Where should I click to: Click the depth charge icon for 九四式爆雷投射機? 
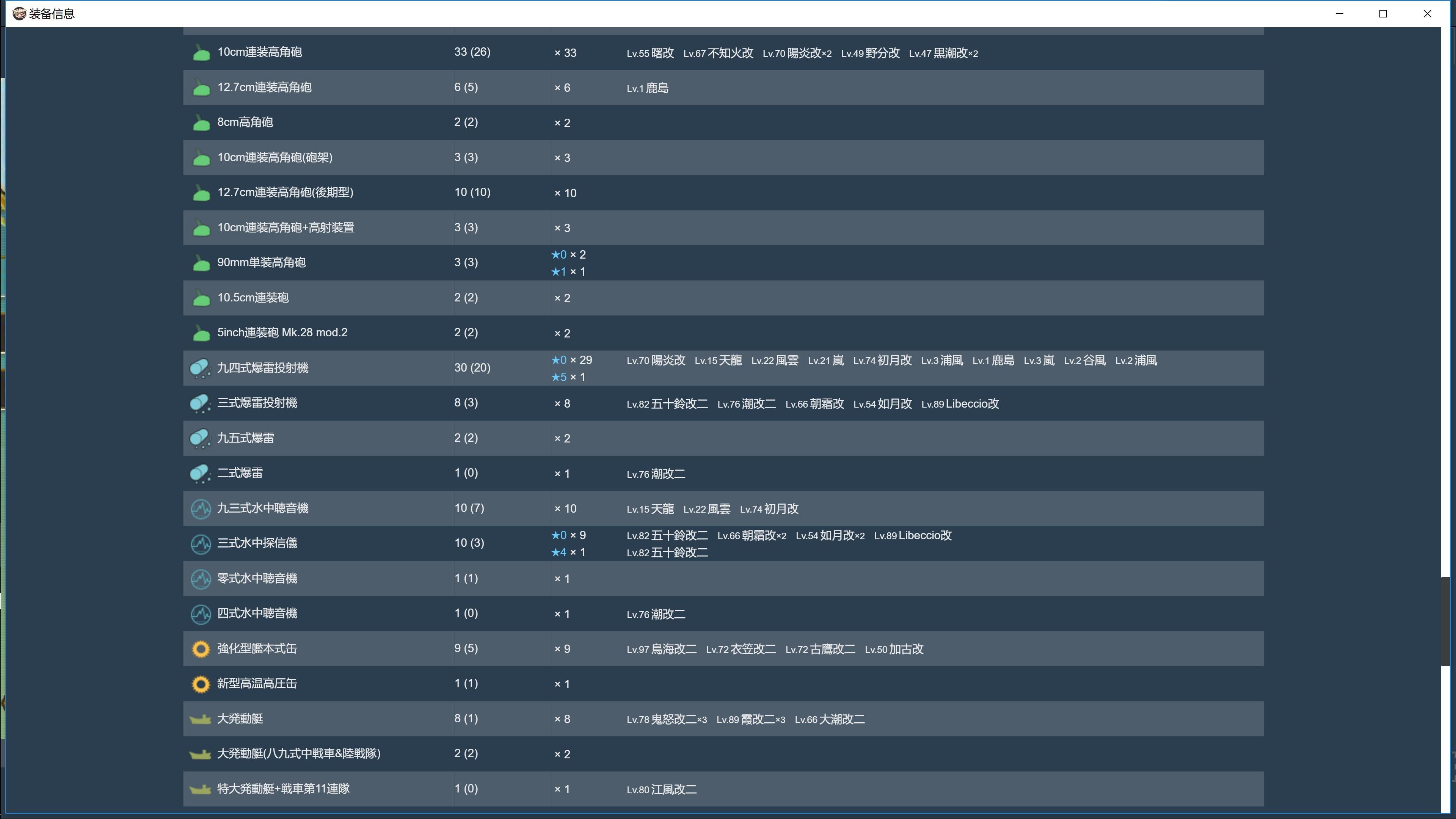pyautogui.click(x=200, y=369)
